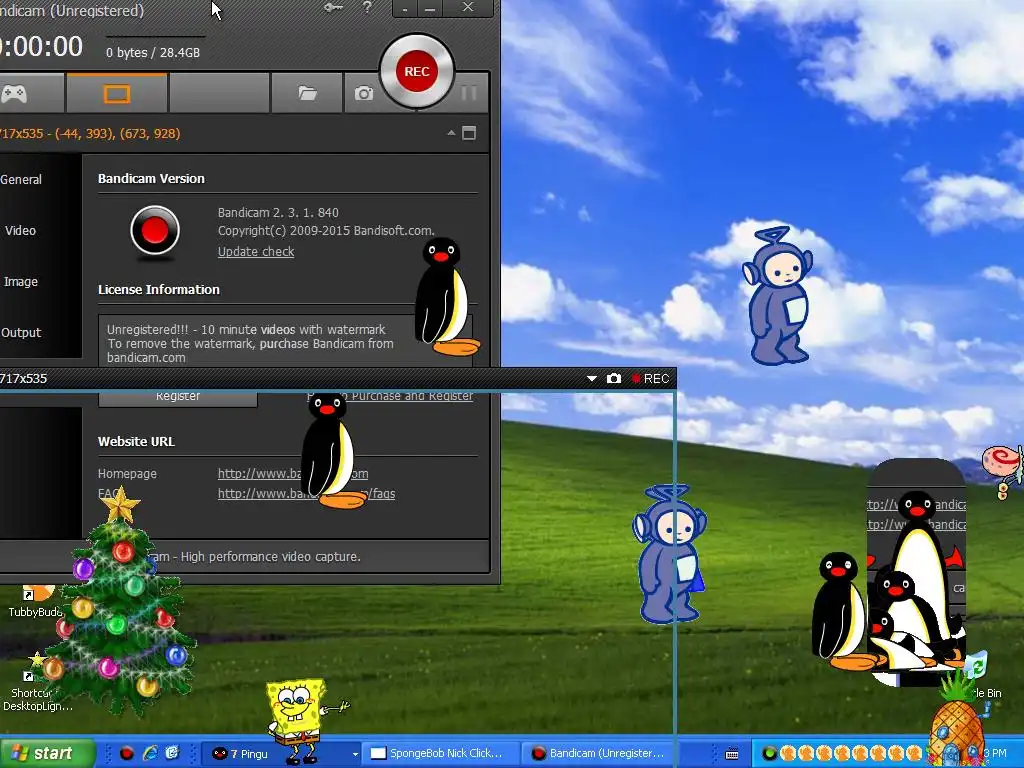
Task: Click the Tinky Winky floating in the clouds
Action: (778, 295)
